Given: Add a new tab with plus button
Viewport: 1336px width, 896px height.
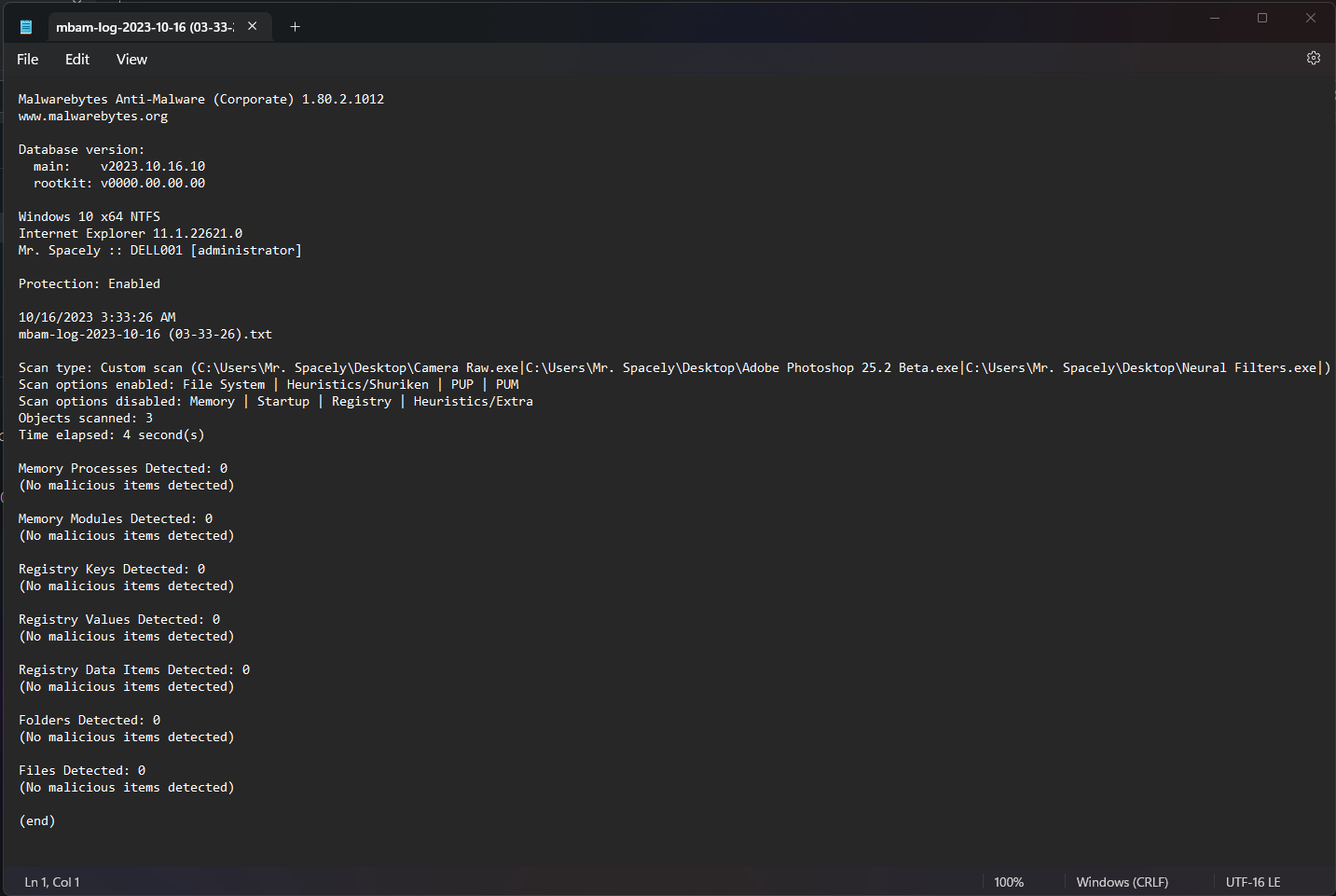Looking at the screenshot, I should [x=295, y=26].
